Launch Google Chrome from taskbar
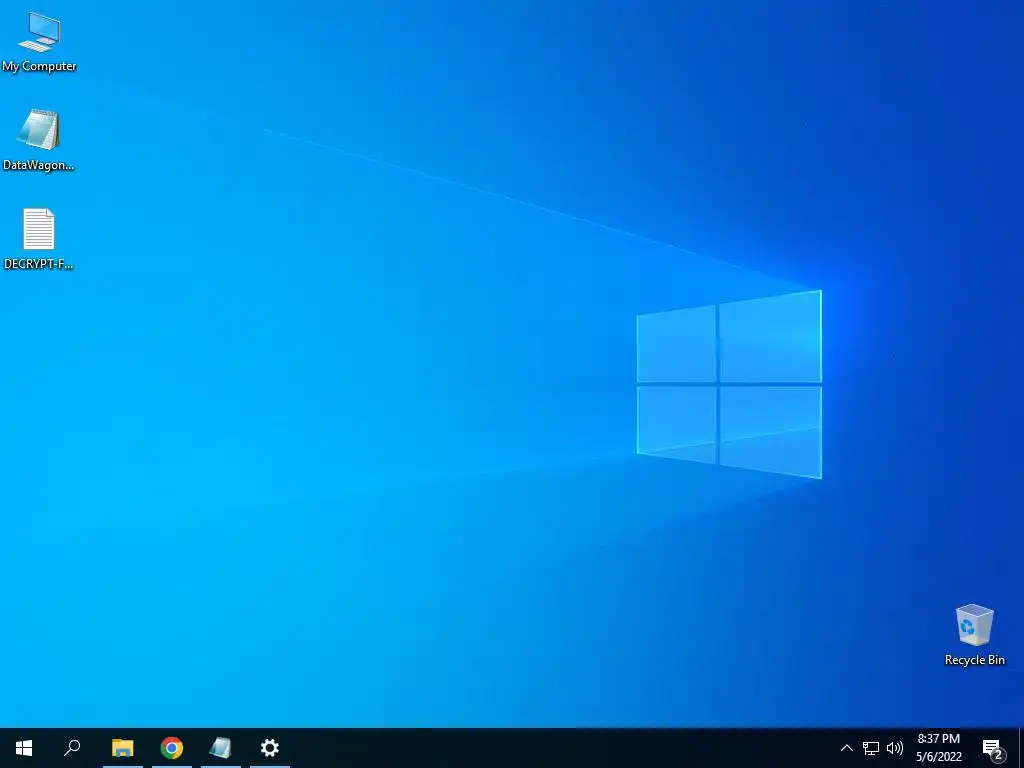Screen dimensions: 1024x768 172,748
